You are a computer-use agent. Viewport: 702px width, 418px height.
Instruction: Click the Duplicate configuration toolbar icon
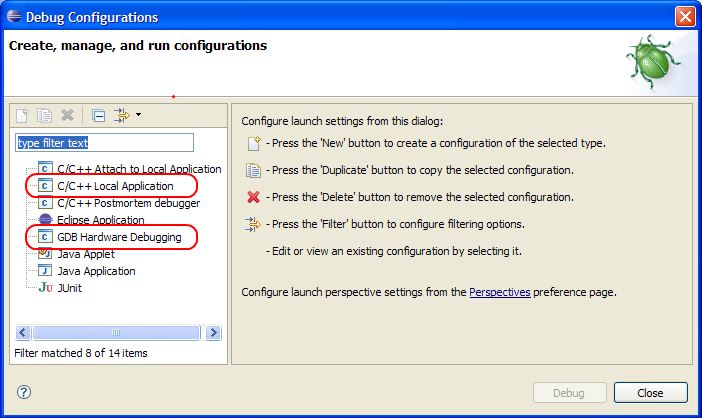(44, 115)
